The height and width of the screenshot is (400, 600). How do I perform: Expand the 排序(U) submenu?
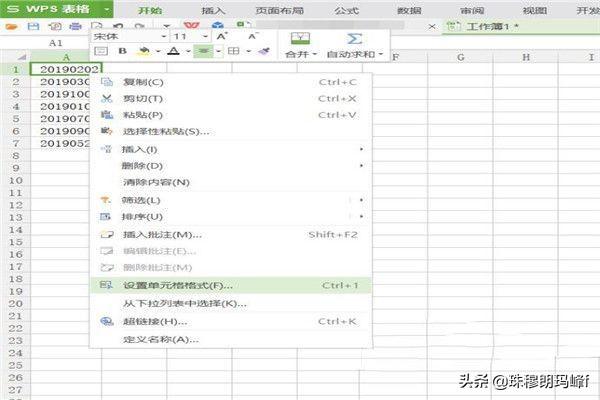point(231,217)
